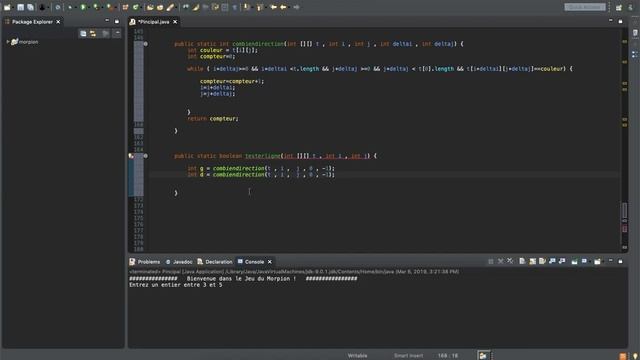This screenshot has height=360, width=640.
Task: Click the Next Annotation toolbar icon
Action: (x=246, y=7)
